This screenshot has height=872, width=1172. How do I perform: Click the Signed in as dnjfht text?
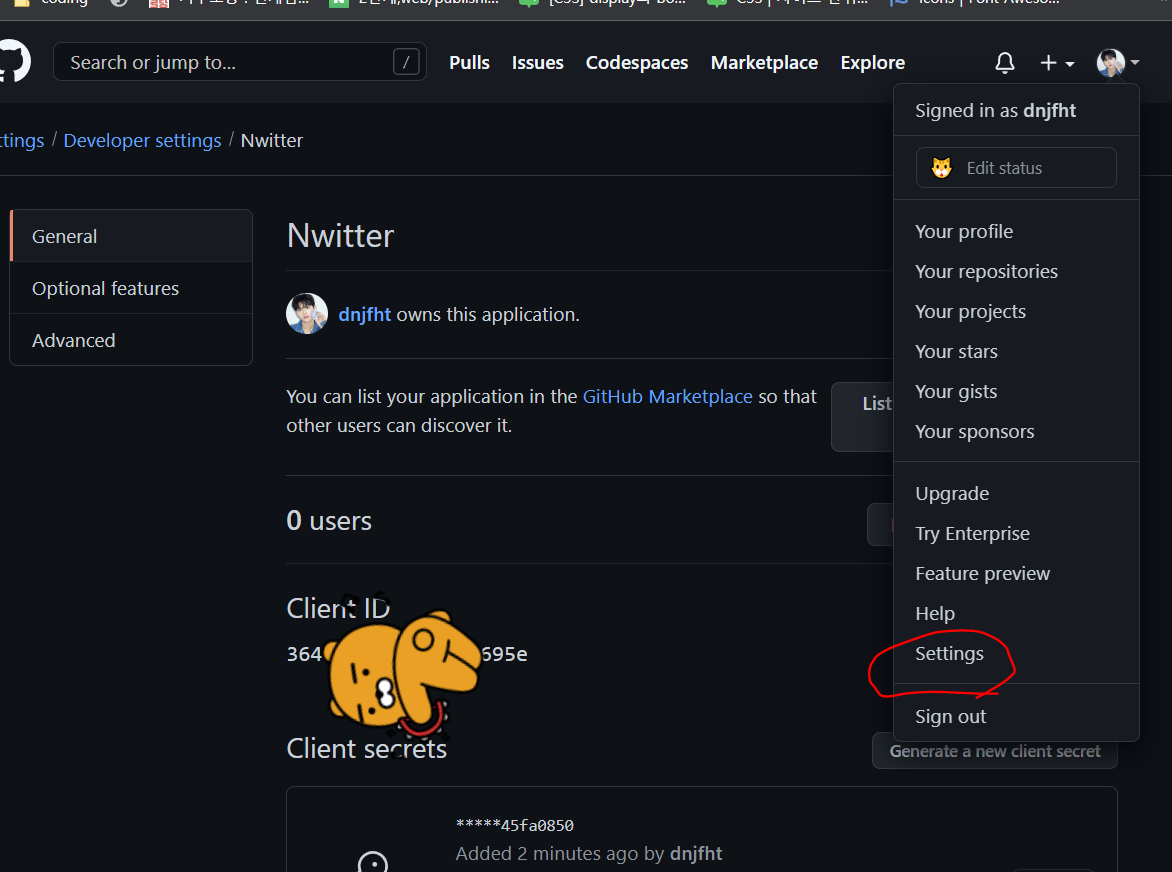point(996,111)
